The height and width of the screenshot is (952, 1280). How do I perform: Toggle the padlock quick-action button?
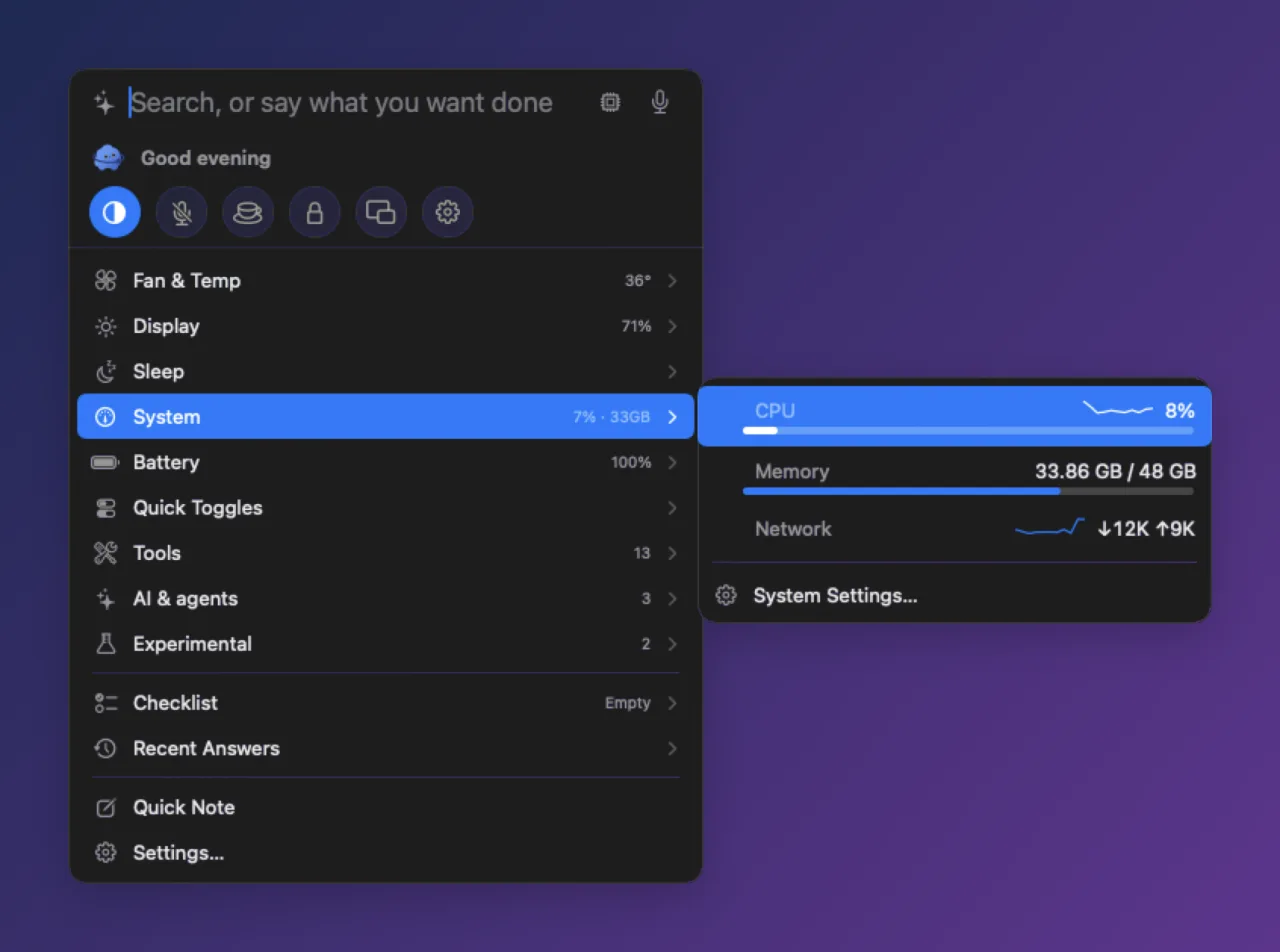(x=315, y=212)
